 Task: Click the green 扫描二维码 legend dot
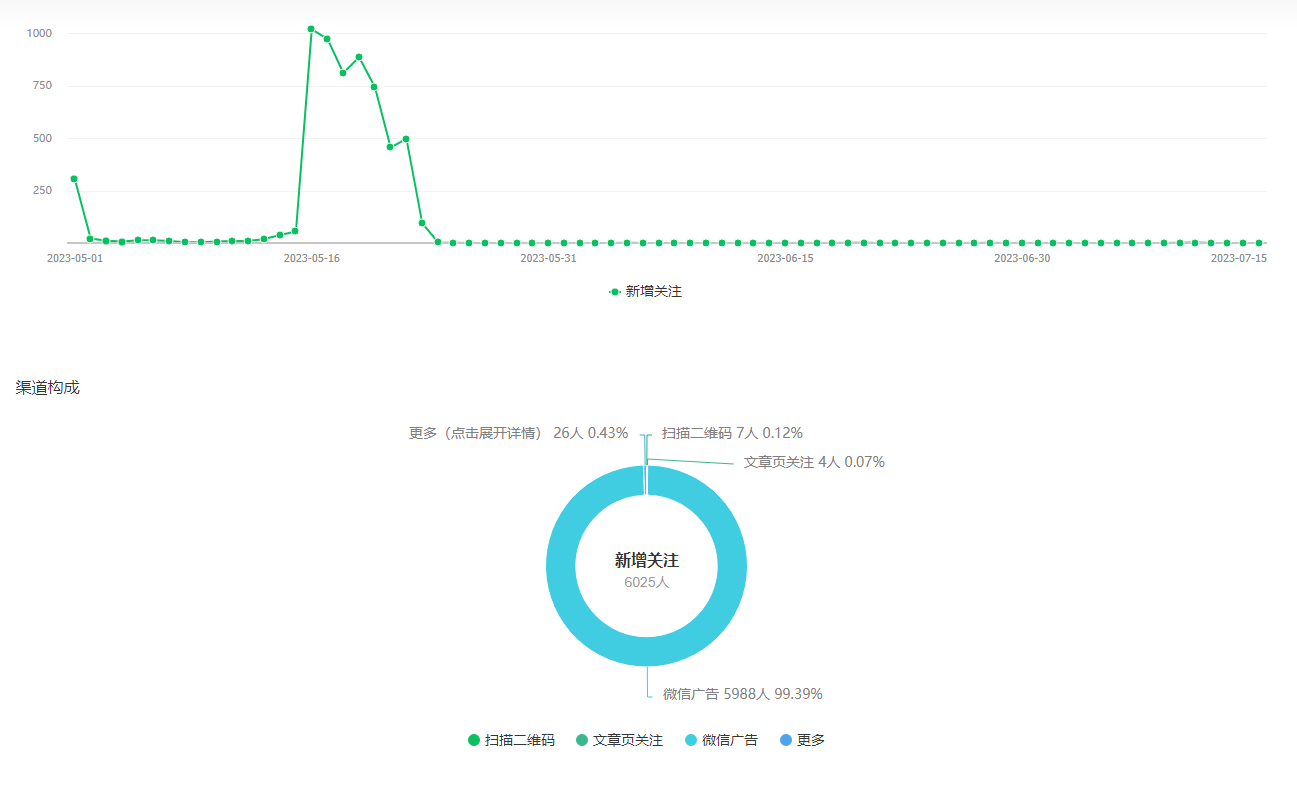[474, 741]
